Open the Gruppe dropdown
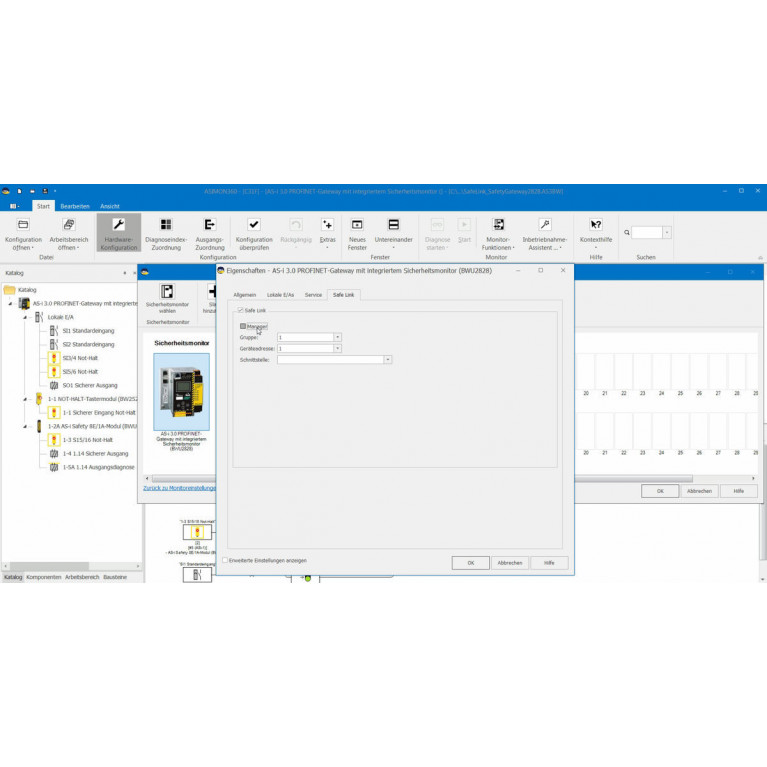Image resolution: width=767 pixels, height=767 pixels. pos(338,337)
